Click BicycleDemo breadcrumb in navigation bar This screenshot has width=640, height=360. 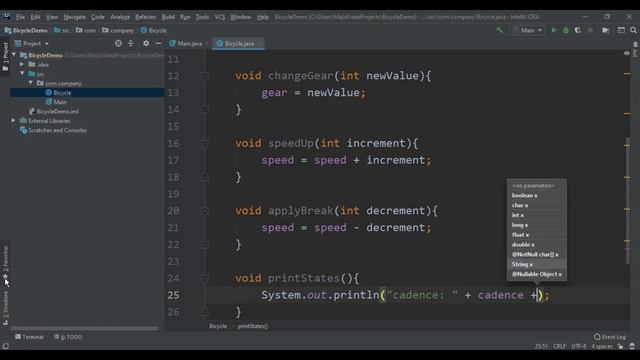pos(26,30)
